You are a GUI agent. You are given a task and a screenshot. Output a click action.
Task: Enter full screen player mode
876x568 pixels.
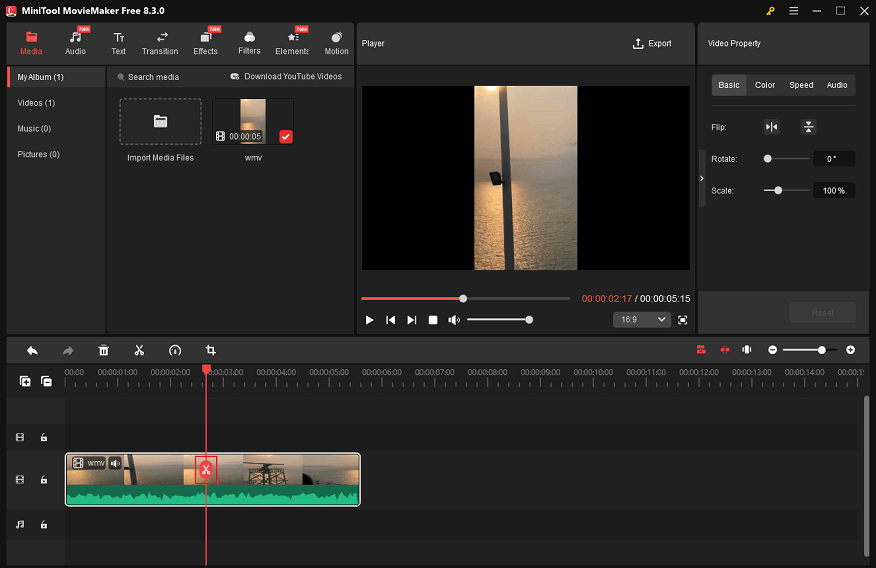[683, 320]
